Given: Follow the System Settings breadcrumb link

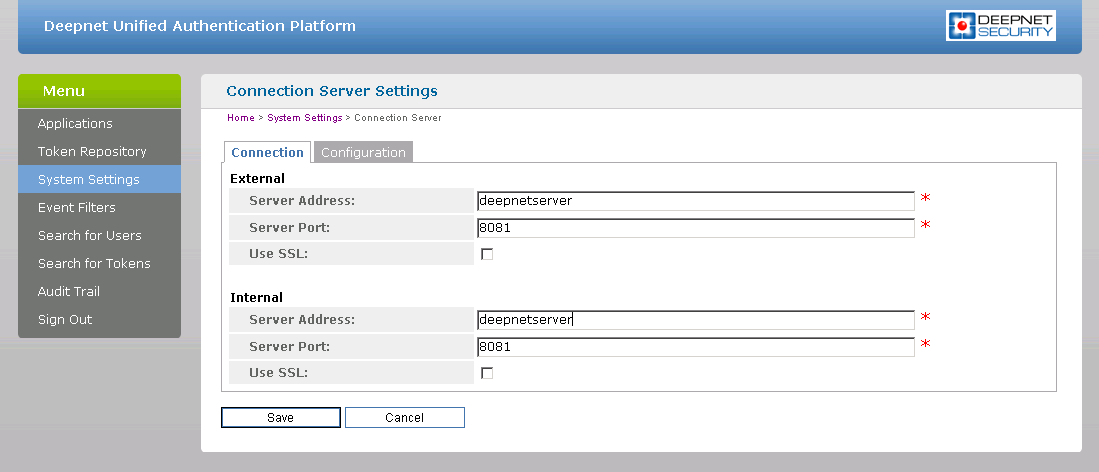Looking at the screenshot, I should (304, 118).
